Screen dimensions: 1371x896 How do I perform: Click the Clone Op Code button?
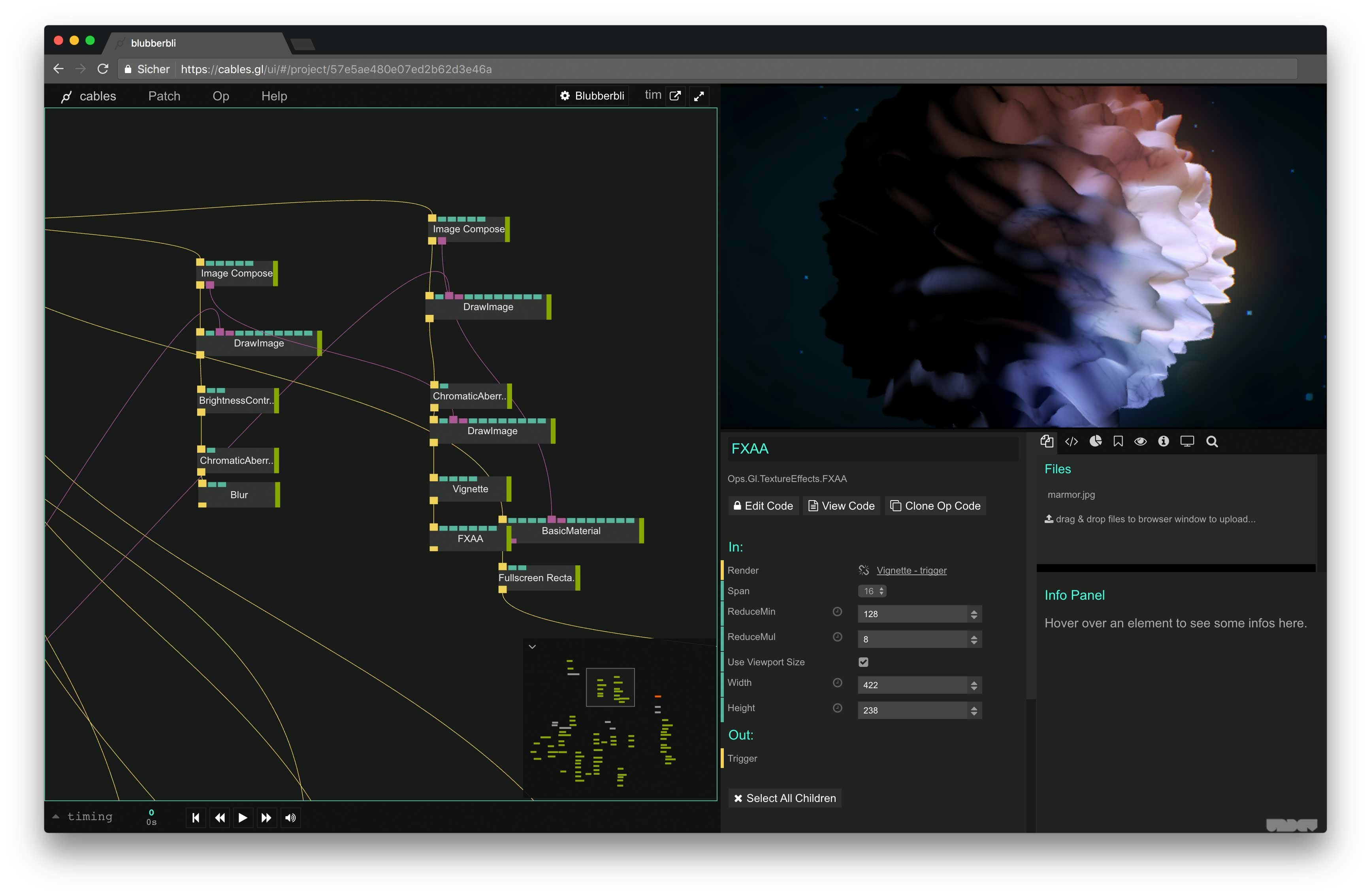tap(935, 506)
